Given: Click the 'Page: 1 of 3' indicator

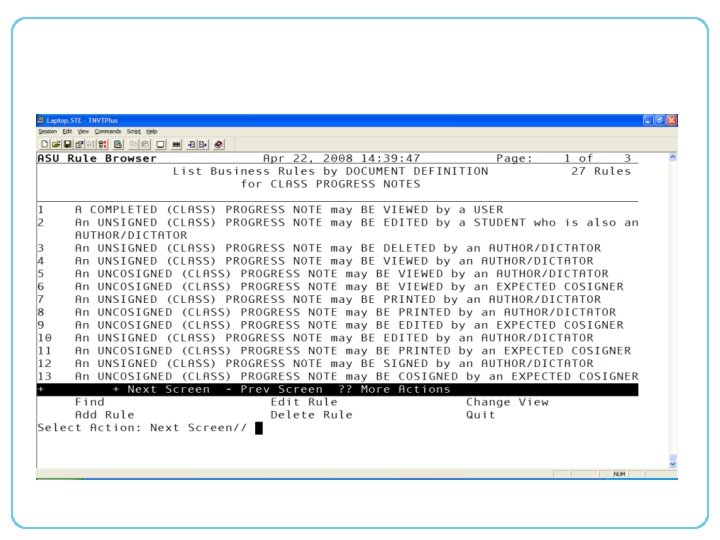Looking at the screenshot, I should pos(563,158).
